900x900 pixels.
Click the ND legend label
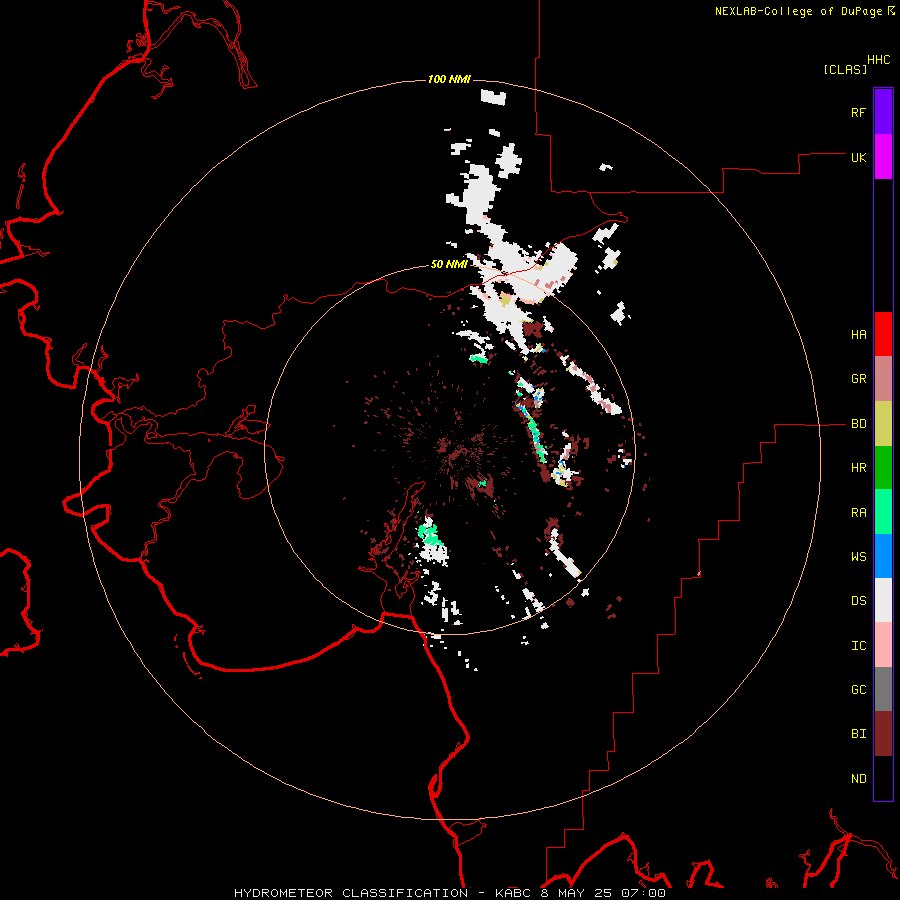(x=858, y=779)
